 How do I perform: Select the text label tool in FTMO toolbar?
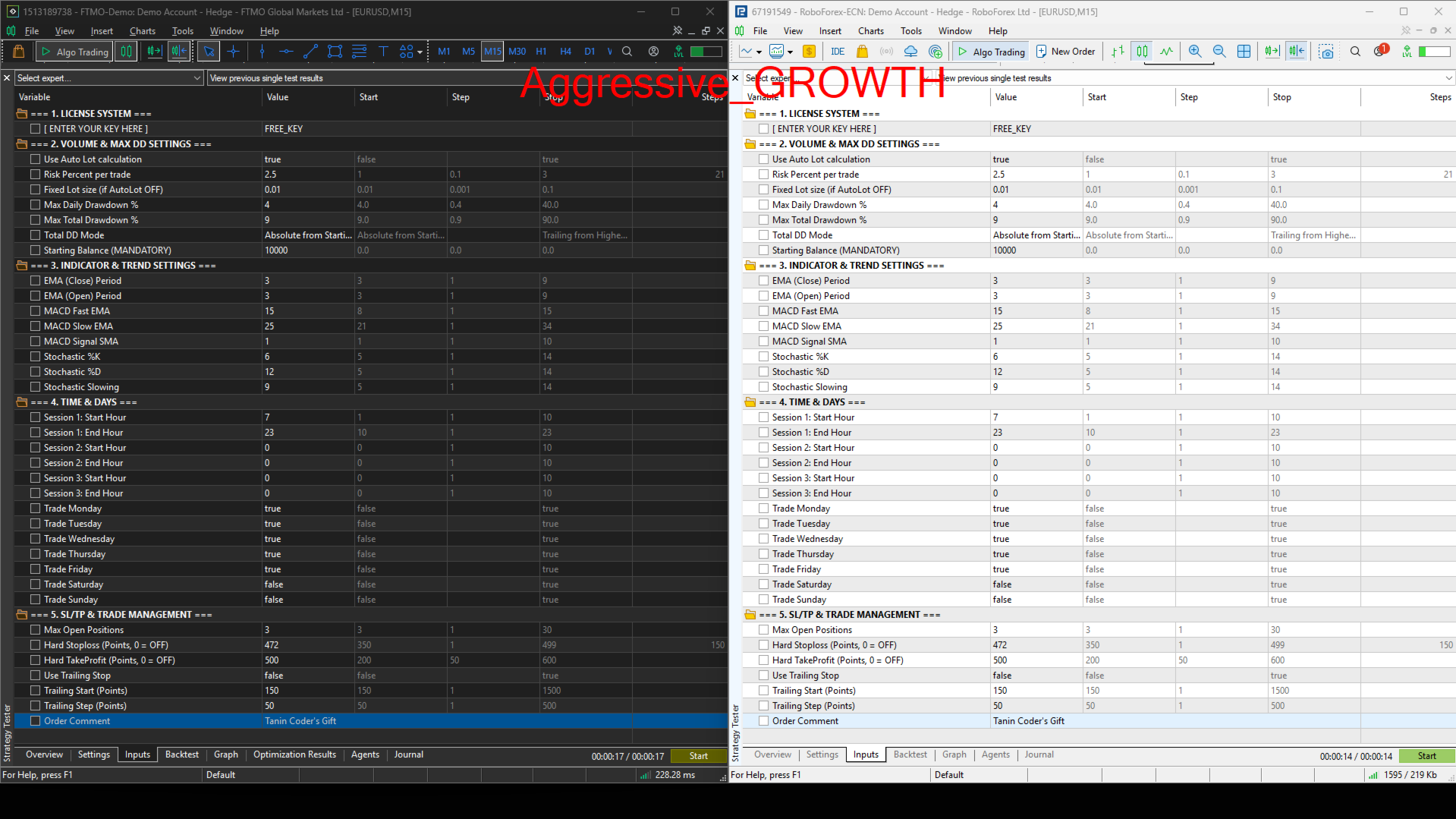(383, 52)
